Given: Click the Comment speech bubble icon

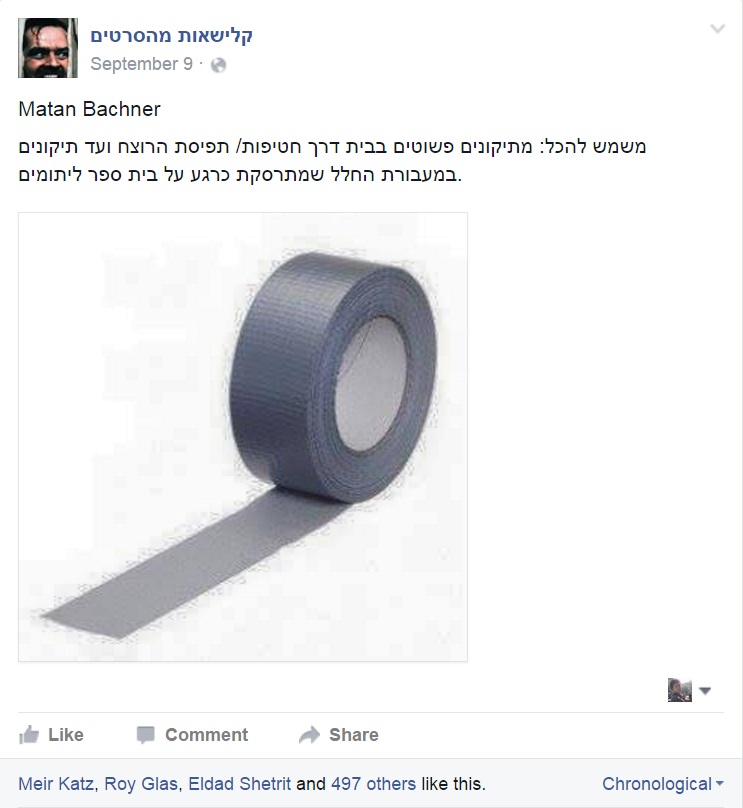Looking at the screenshot, I should coord(146,735).
